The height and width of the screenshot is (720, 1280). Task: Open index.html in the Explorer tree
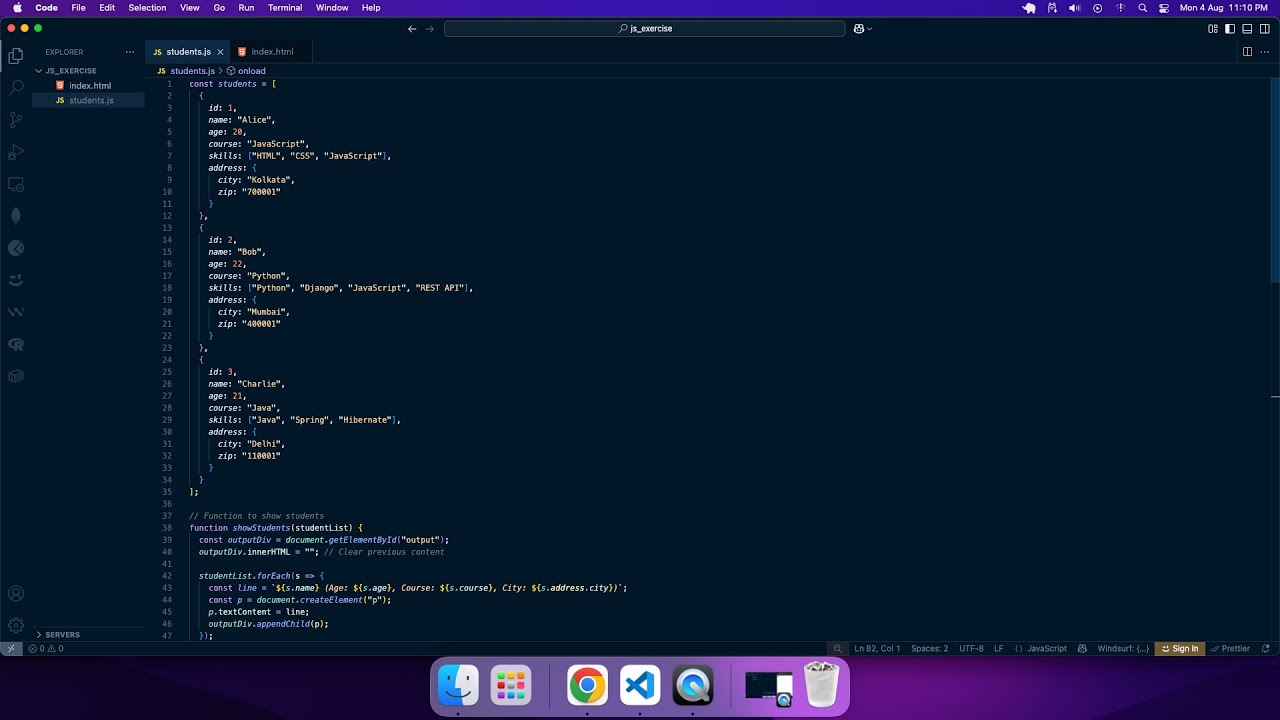click(89, 86)
